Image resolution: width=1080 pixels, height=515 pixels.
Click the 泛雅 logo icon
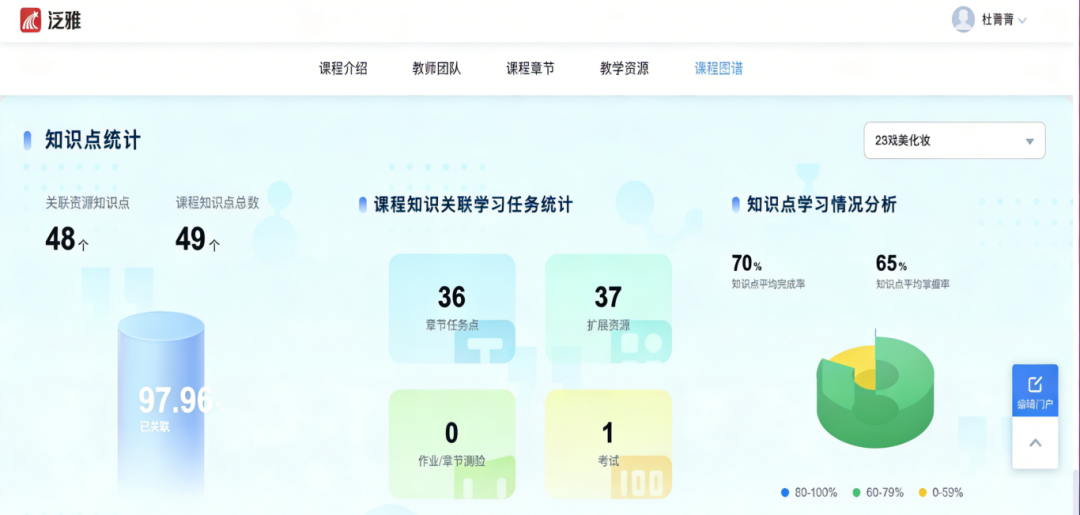pos(31,20)
